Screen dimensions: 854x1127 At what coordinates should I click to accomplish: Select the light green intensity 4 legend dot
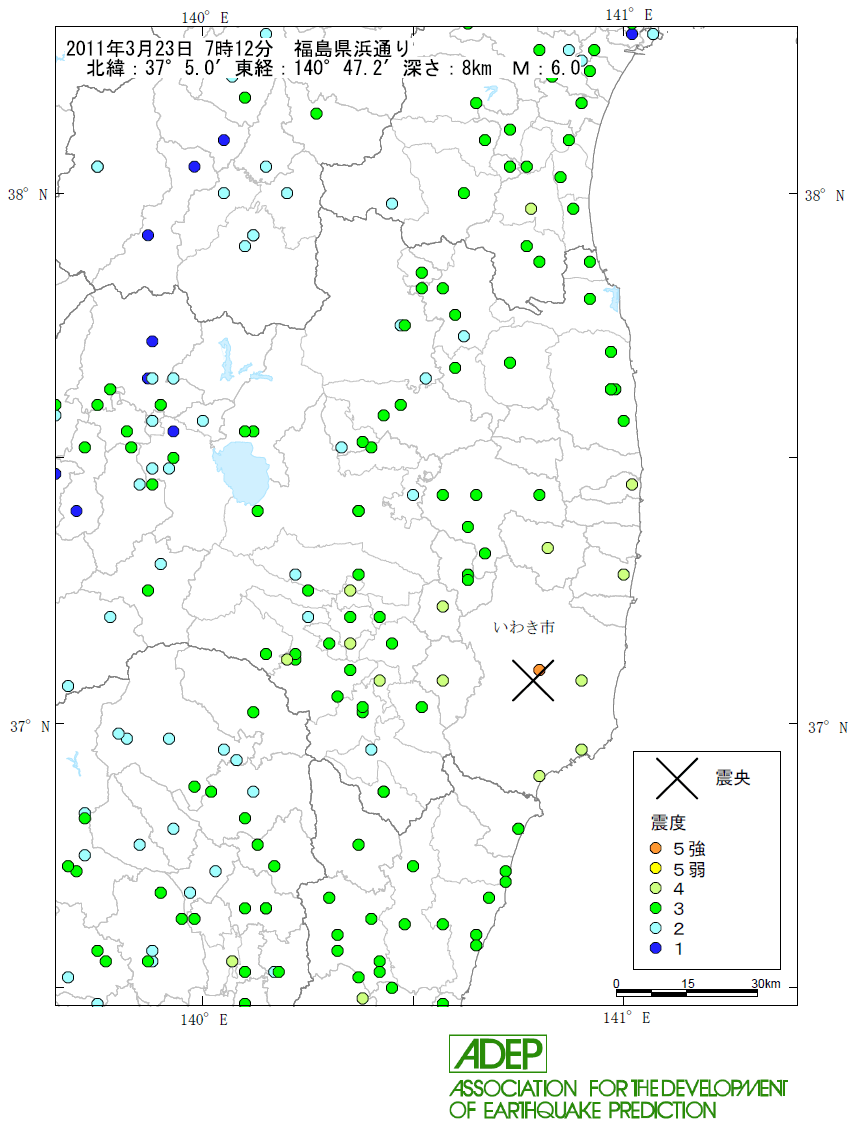click(x=656, y=888)
